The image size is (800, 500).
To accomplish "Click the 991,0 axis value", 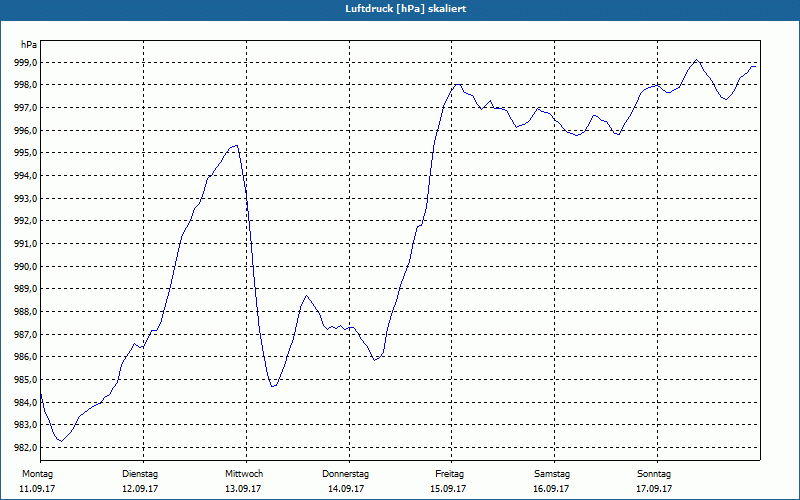I will point(28,244).
